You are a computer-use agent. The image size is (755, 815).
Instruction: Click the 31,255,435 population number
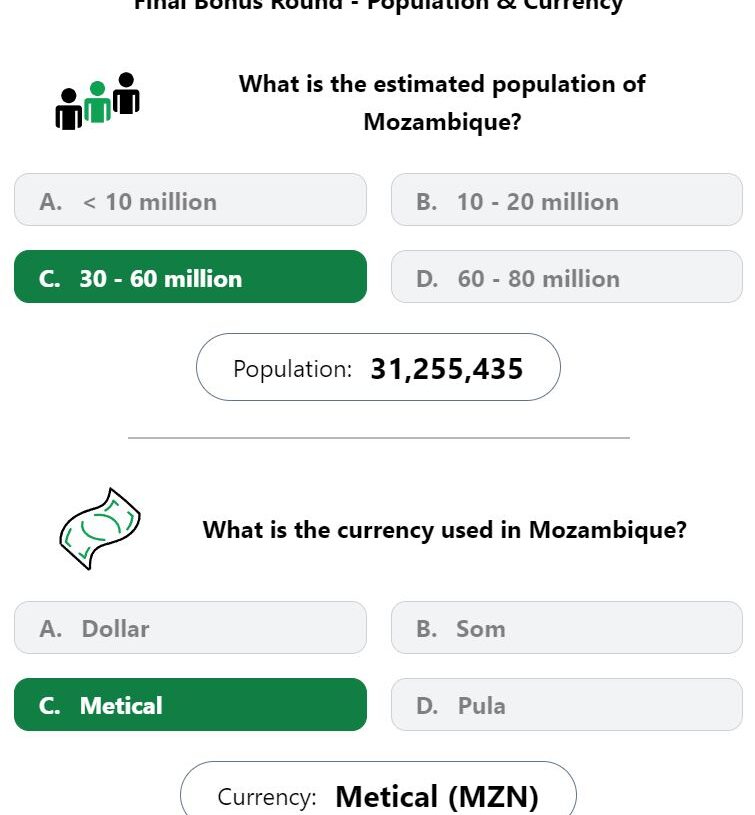tap(446, 369)
